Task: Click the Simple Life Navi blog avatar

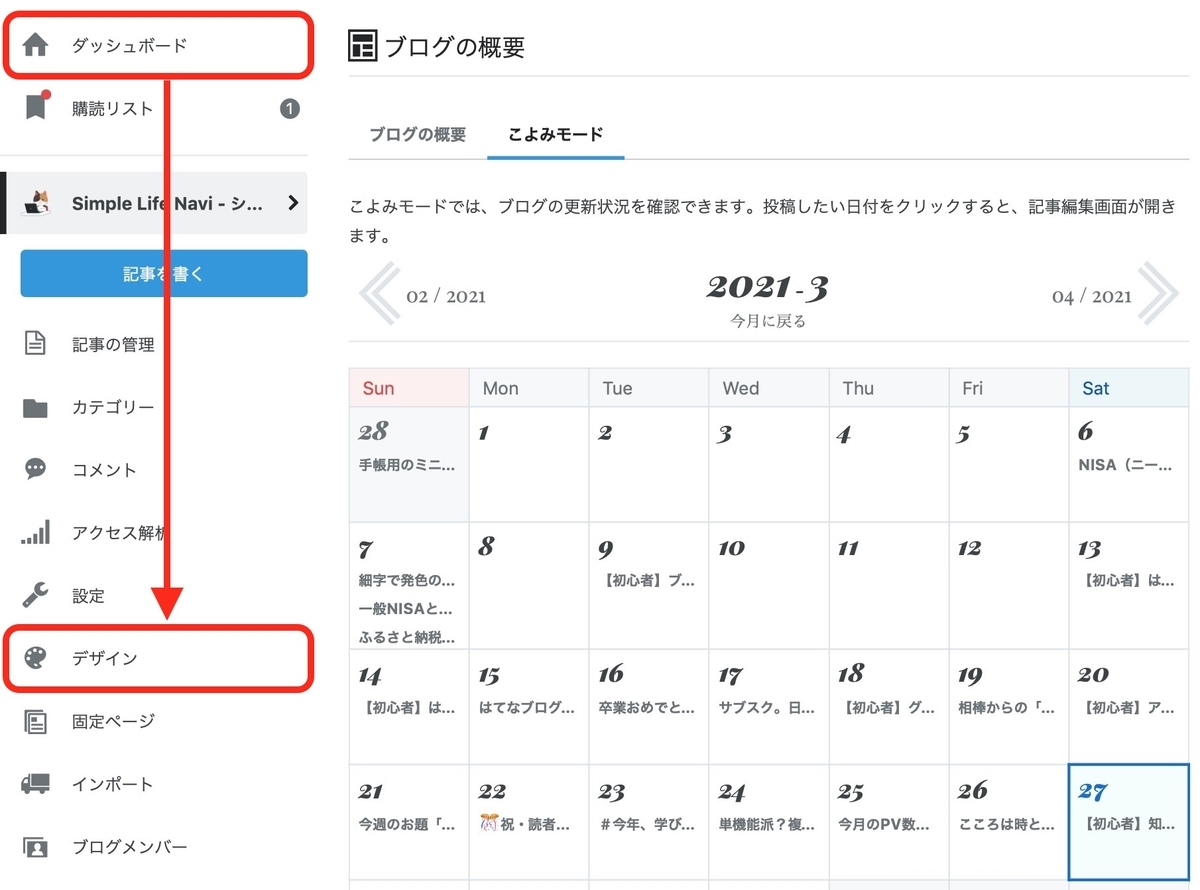Action: pyautogui.click(x=38, y=203)
